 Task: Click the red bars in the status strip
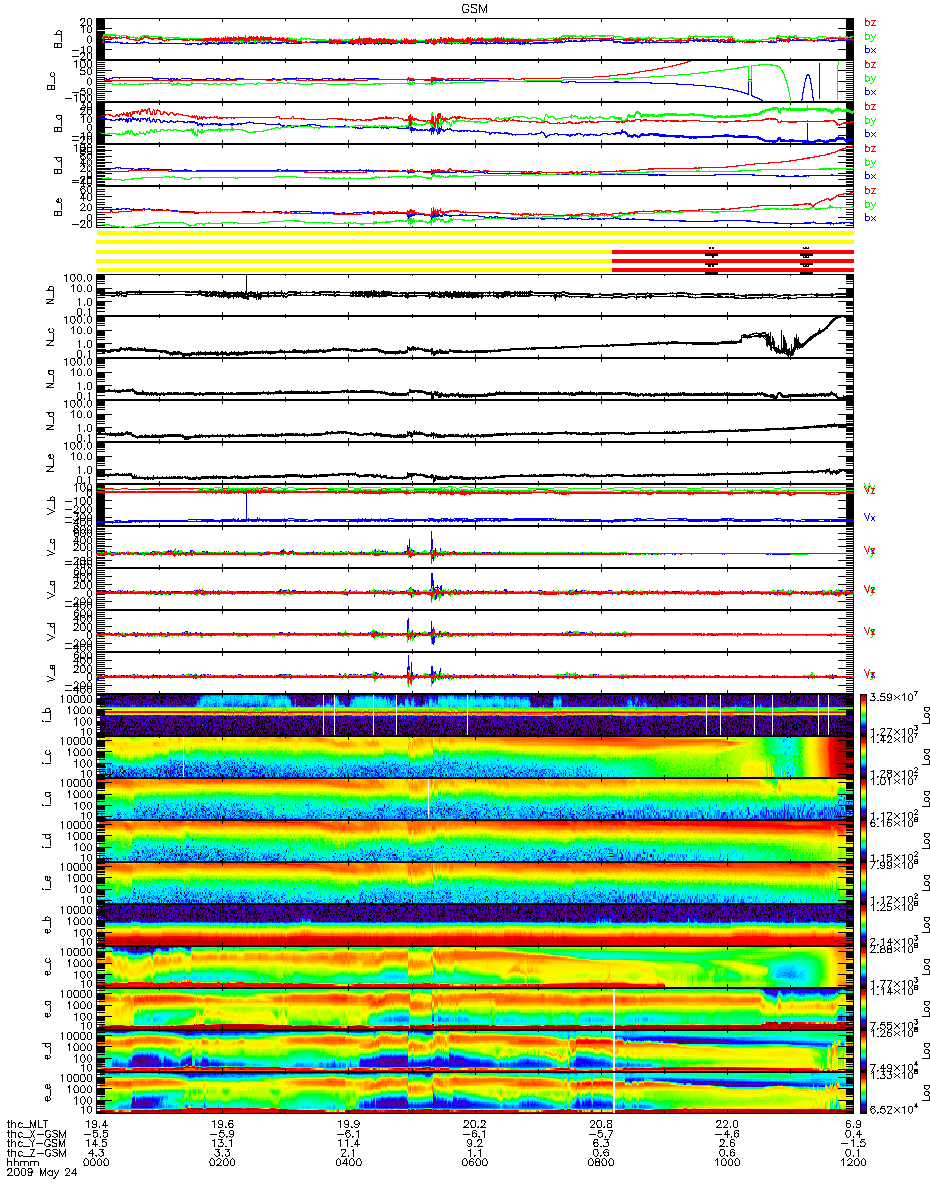(732, 260)
